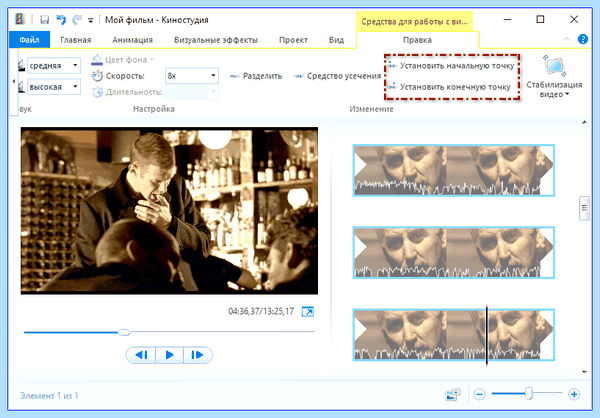
Task: Click the Длительность clock icon
Action: click(x=98, y=92)
